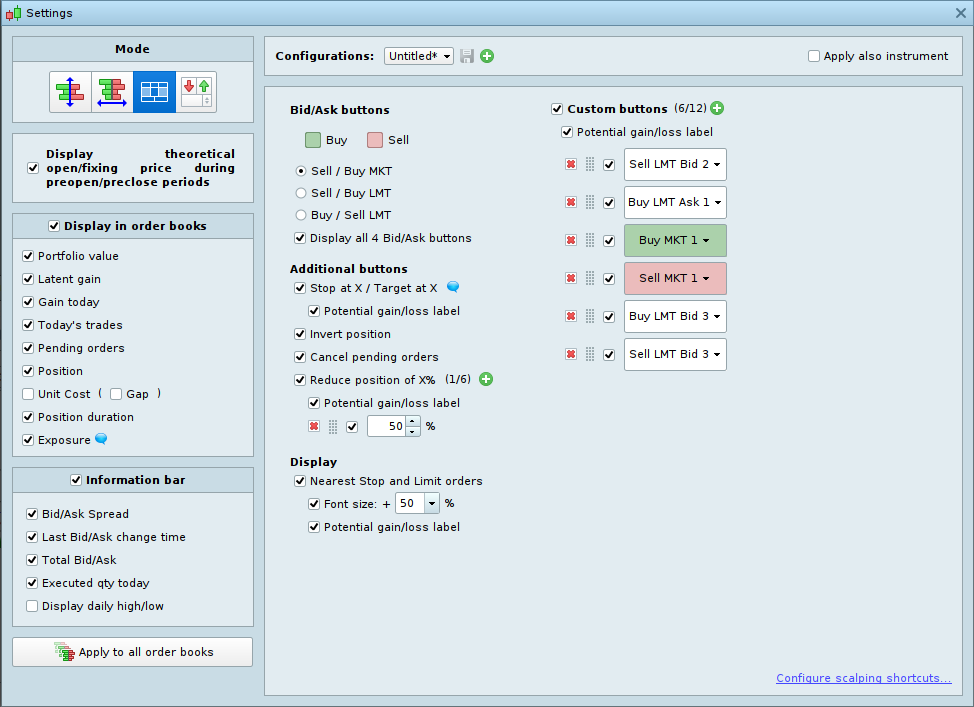Click drag handle of Sell MKT 1 row

click(590, 278)
